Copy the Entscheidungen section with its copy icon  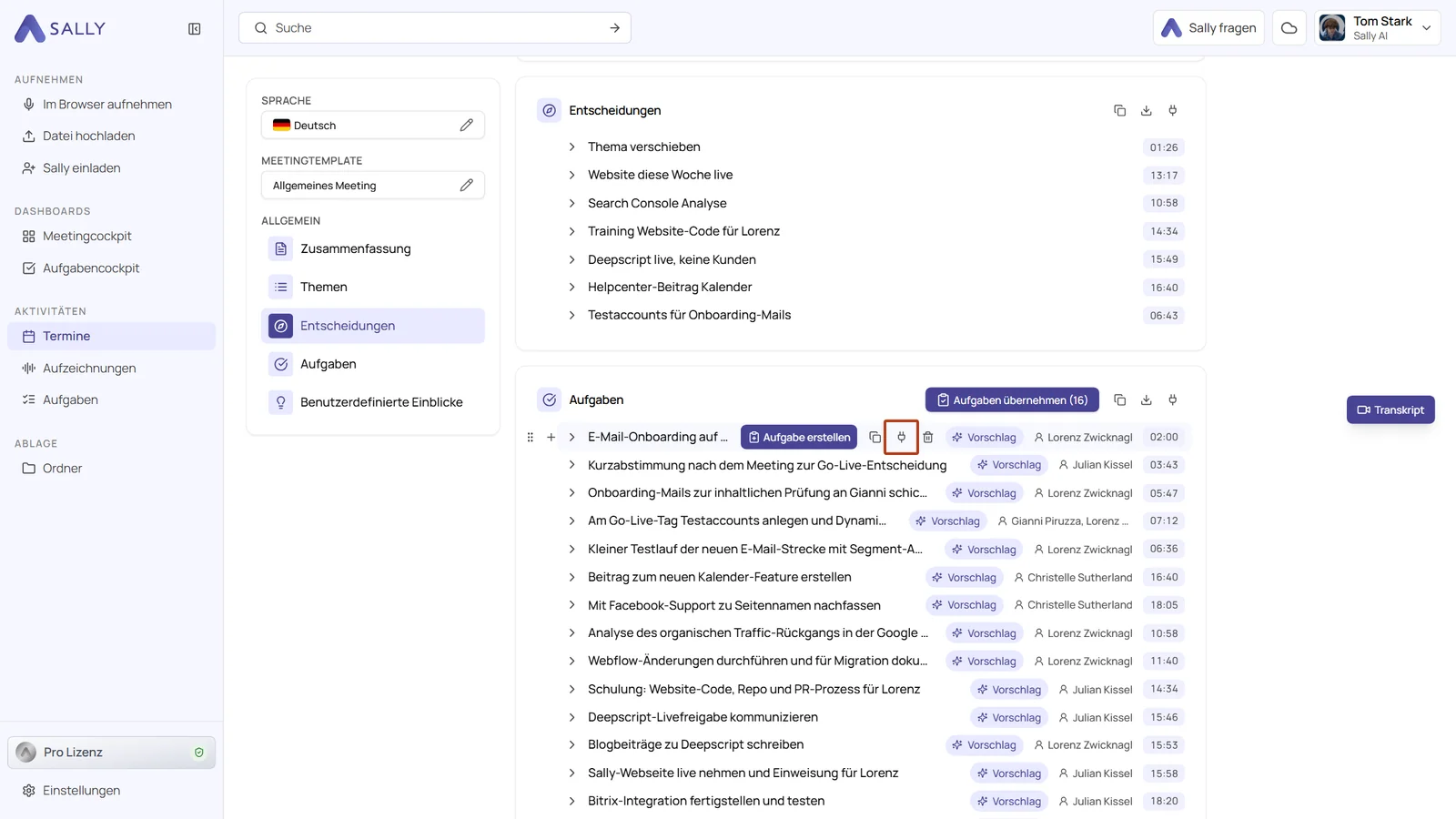(x=1119, y=111)
